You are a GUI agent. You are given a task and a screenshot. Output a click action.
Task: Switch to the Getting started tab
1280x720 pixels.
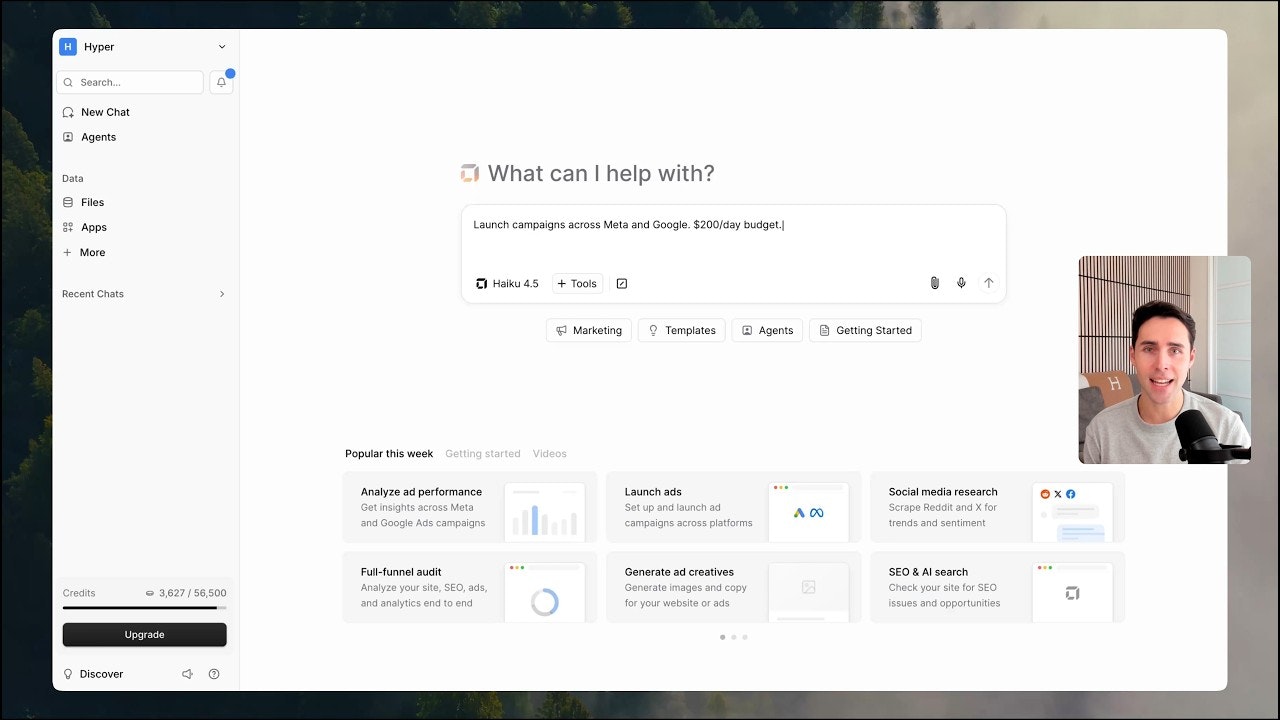coord(483,454)
